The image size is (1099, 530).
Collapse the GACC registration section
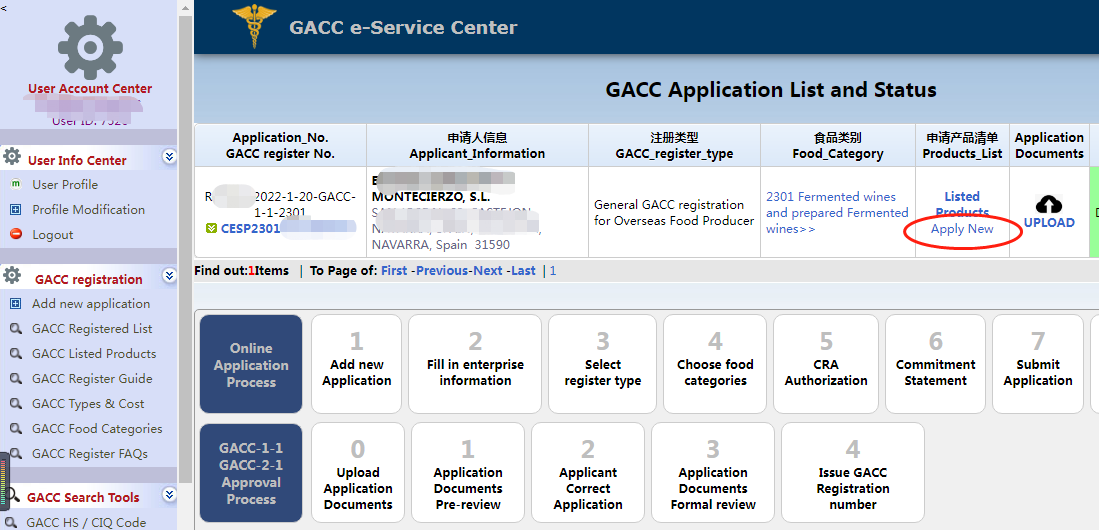[169, 277]
